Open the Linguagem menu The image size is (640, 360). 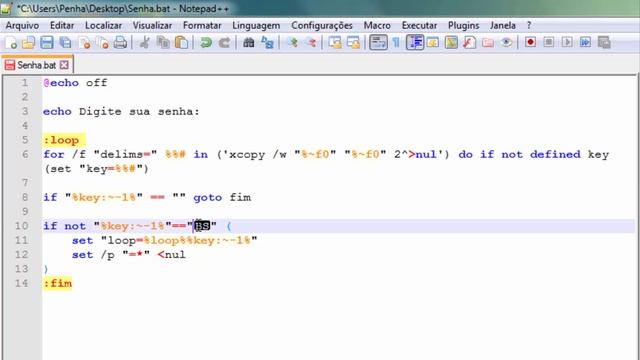click(x=256, y=25)
